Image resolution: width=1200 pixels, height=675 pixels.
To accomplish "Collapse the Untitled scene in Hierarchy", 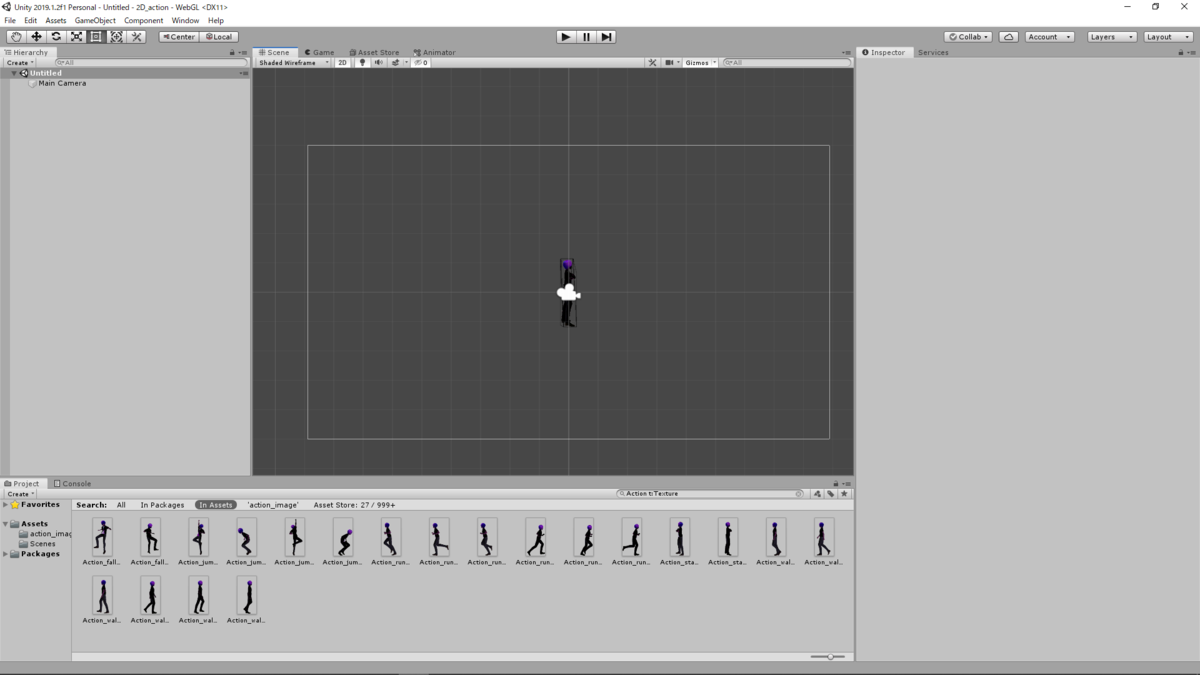I will point(14,73).
